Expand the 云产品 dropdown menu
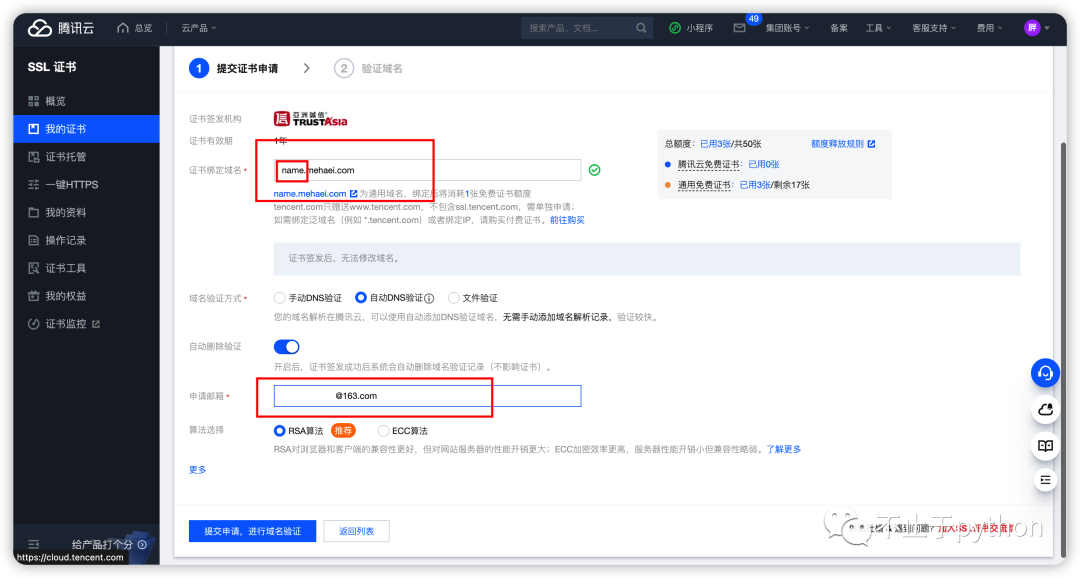The height and width of the screenshot is (578, 1080). (198, 28)
